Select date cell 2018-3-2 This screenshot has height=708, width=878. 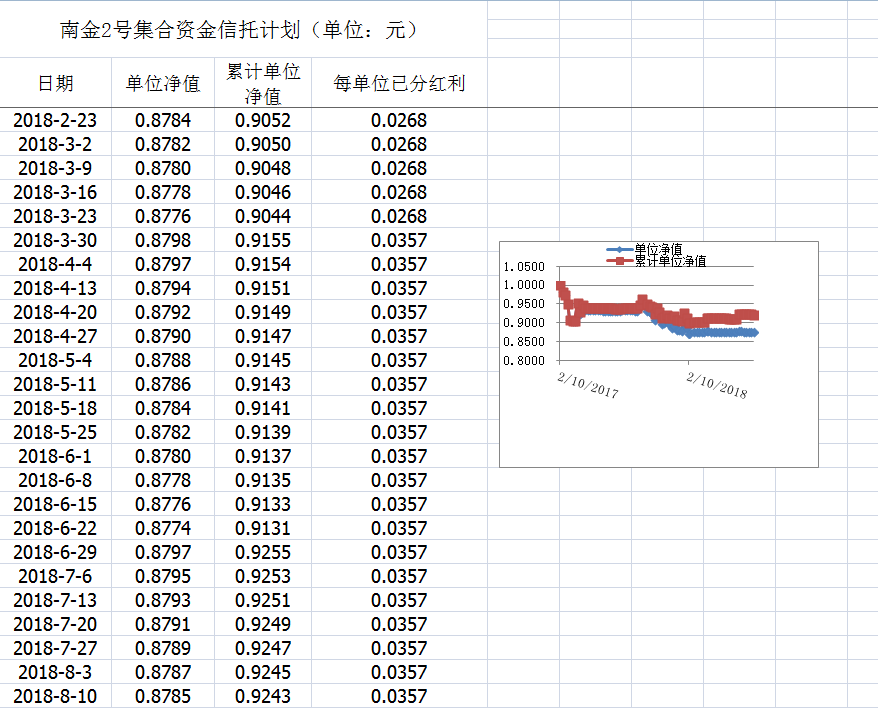tap(55, 144)
